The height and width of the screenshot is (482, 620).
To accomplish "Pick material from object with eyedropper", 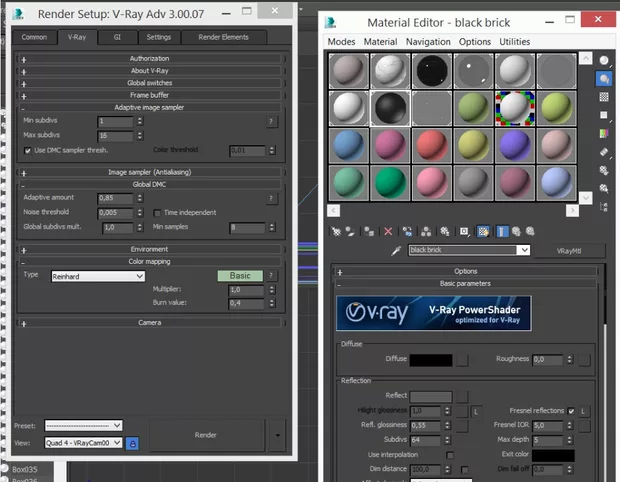I will point(397,250).
